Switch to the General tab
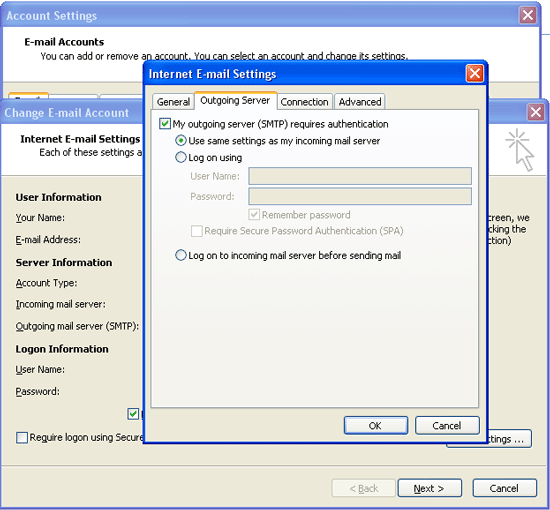 tap(173, 102)
